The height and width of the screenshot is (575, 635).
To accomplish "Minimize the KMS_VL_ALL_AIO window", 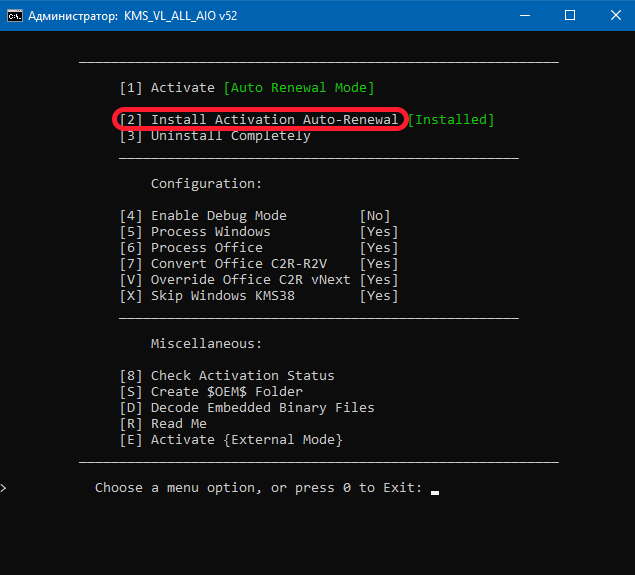I will tap(525, 15).
